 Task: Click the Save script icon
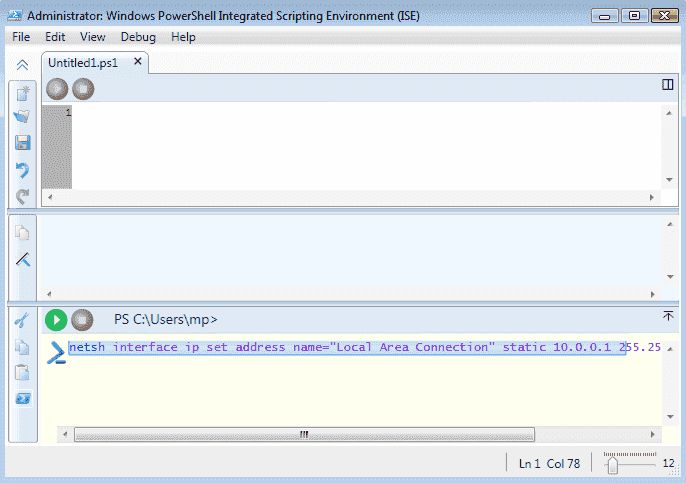(23, 143)
